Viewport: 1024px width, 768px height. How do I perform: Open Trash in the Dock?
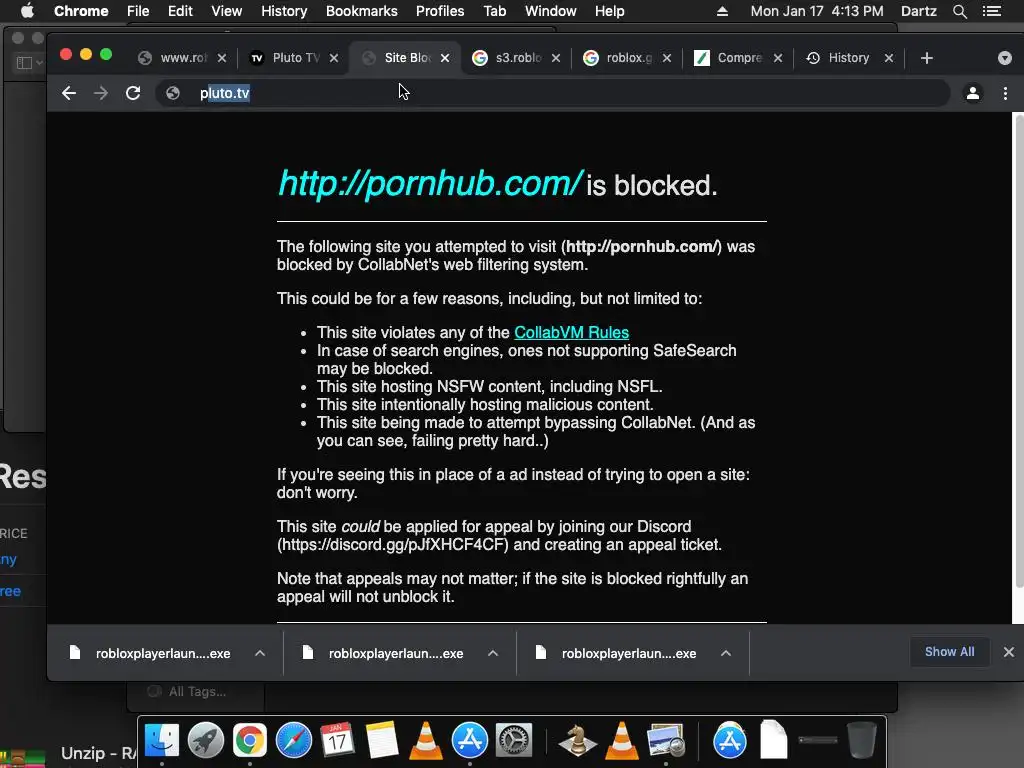tap(861, 741)
